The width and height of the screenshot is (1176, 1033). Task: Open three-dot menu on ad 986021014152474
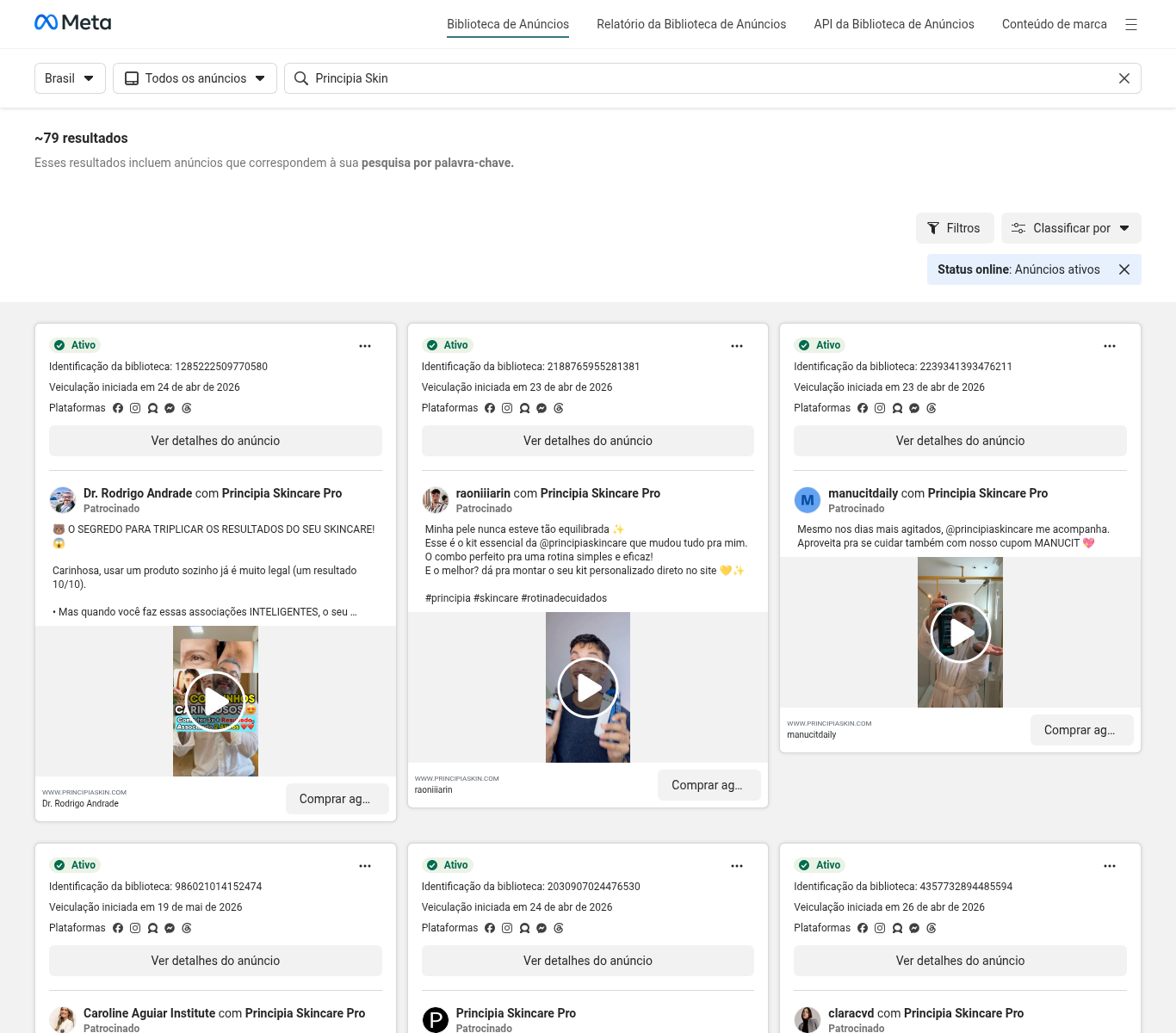tap(365, 866)
